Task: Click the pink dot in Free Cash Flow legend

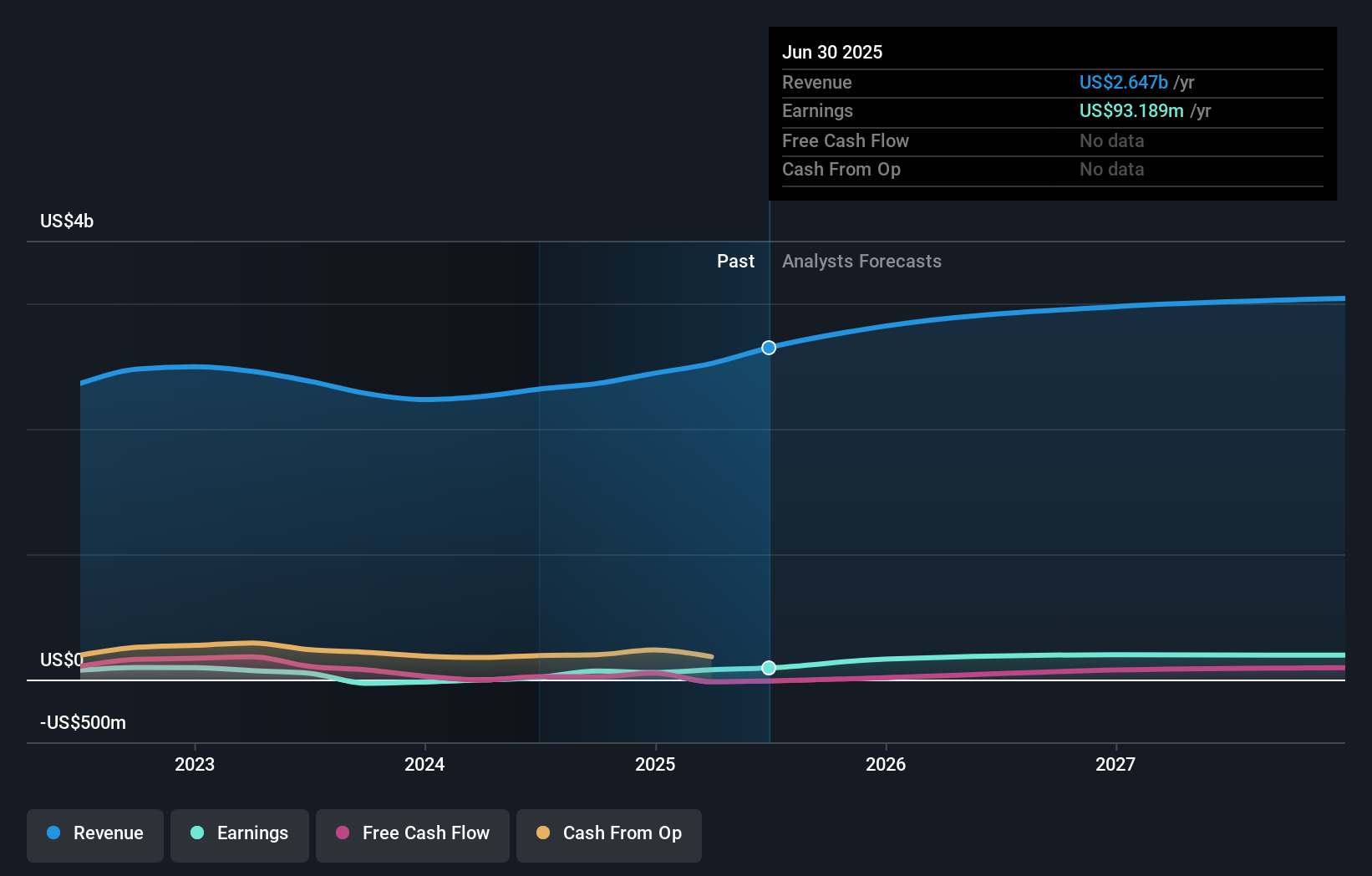Action: 343,833
